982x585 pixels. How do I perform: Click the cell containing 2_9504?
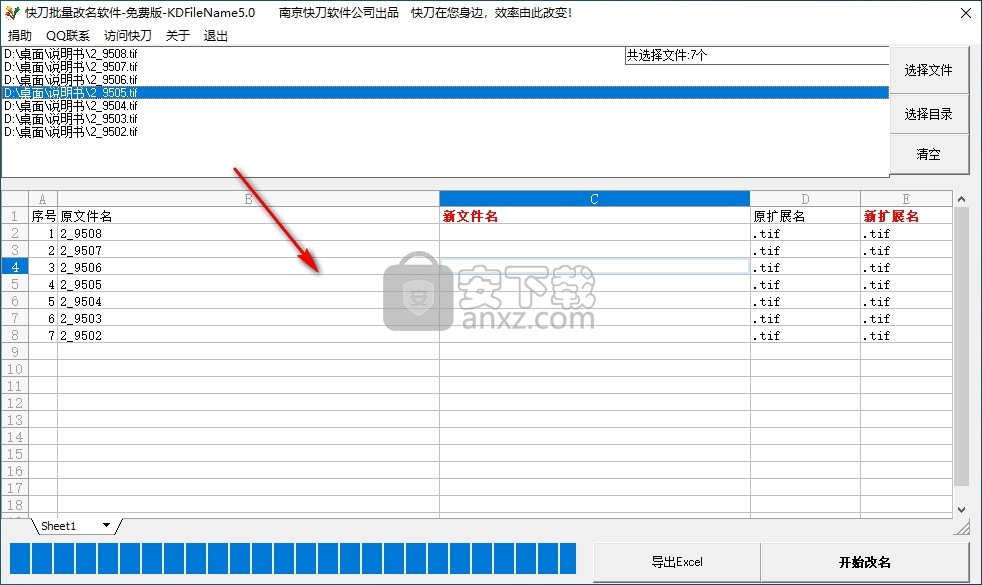(x=248, y=301)
